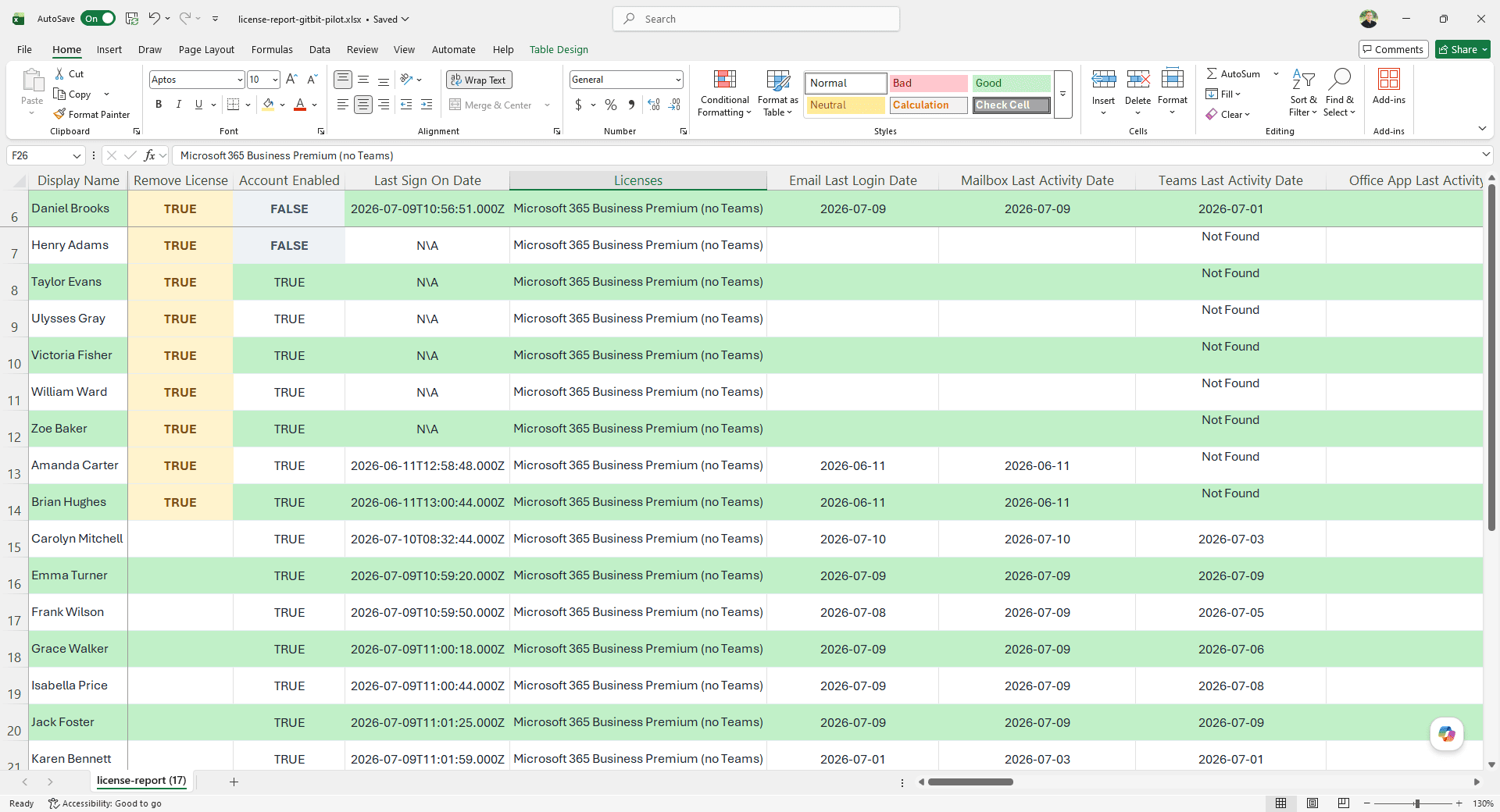Open the Find & Select menu
Image resolution: width=1500 pixels, height=812 pixels.
pyautogui.click(x=1339, y=94)
